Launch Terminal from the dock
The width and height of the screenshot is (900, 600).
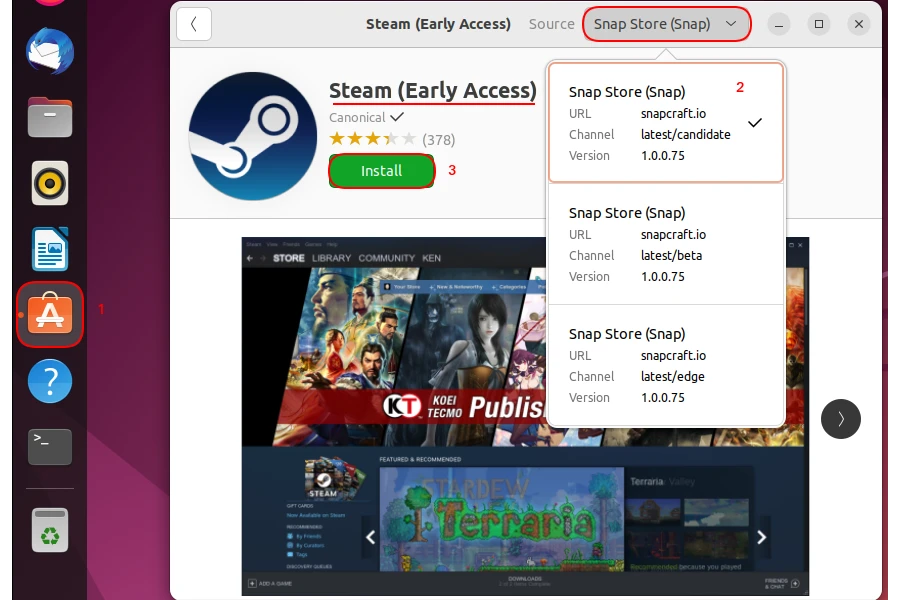pos(49,446)
